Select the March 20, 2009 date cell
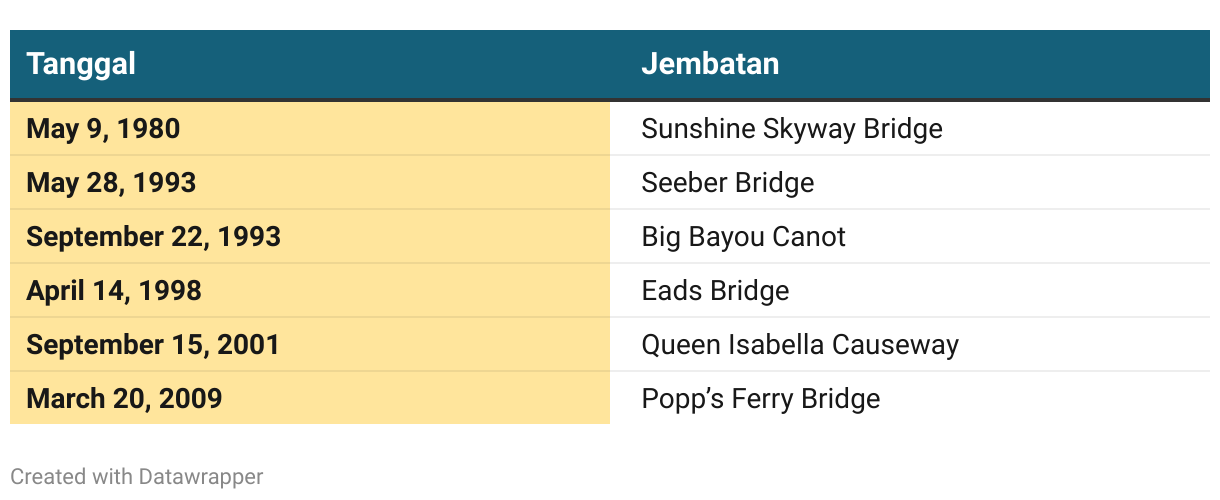 310,399
